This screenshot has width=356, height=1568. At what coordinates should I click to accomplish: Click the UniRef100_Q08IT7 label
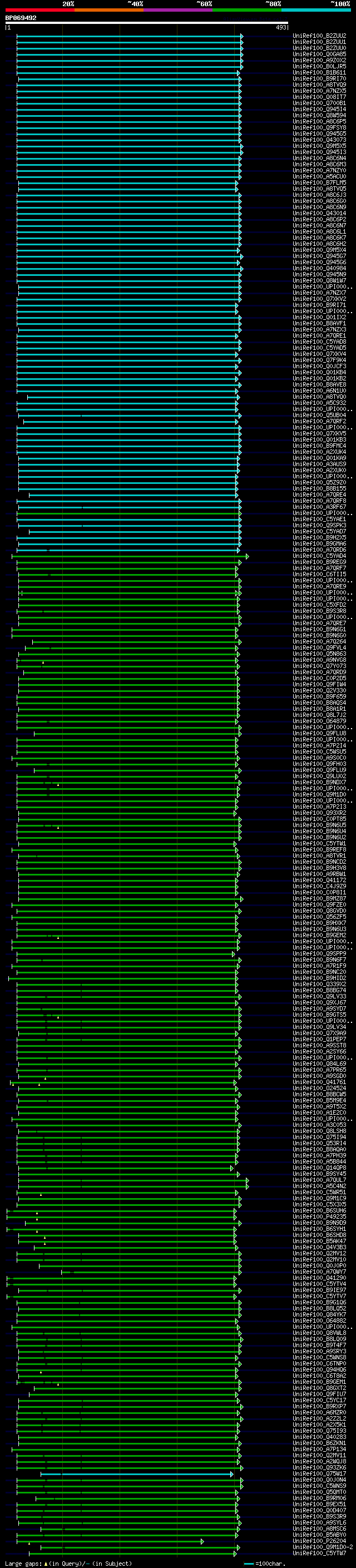point(319,97)
